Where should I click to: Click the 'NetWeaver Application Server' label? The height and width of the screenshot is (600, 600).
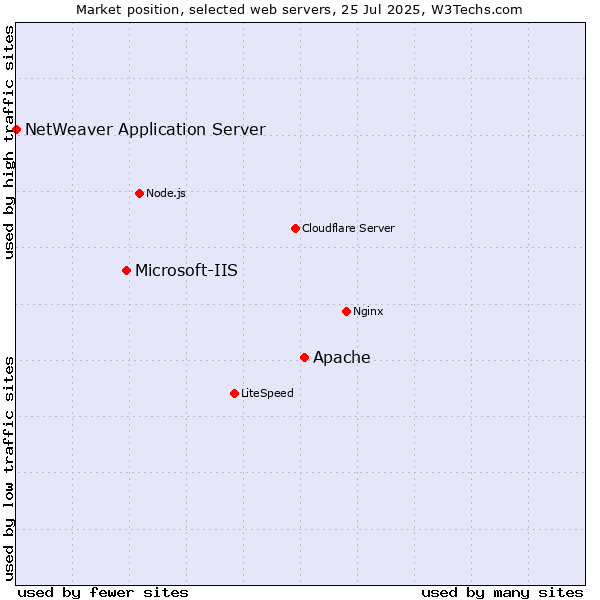[145, 130]
